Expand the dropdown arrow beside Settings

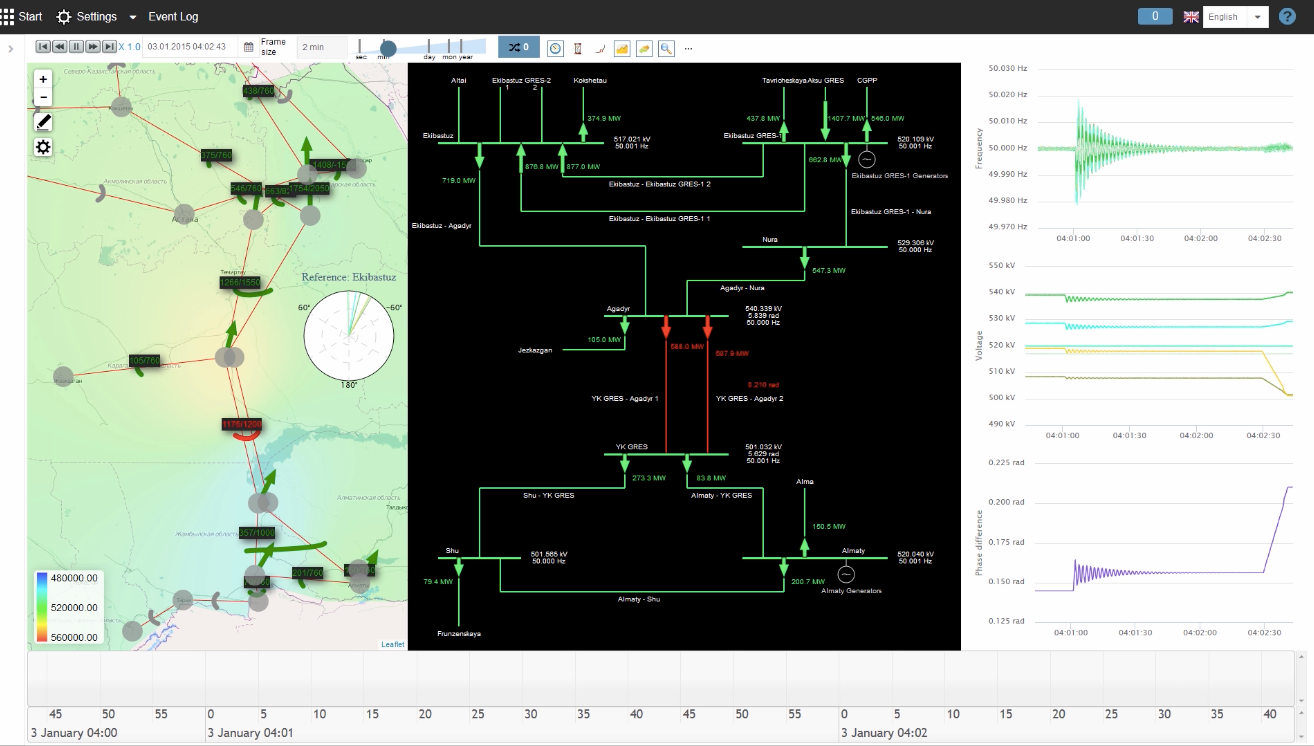point(133,18)
